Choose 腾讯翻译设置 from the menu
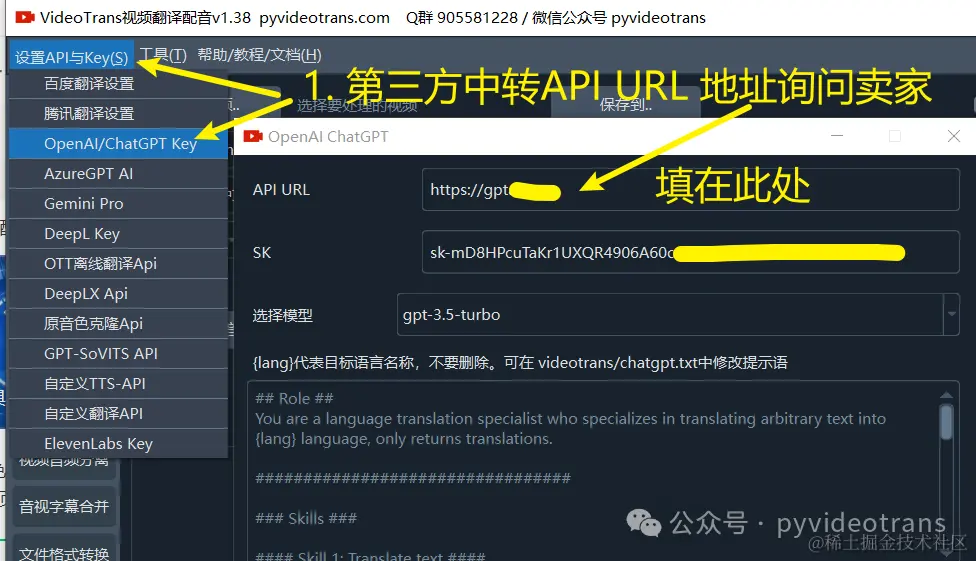976x561 pixels. pyautogui.click(x=118, y=113)
